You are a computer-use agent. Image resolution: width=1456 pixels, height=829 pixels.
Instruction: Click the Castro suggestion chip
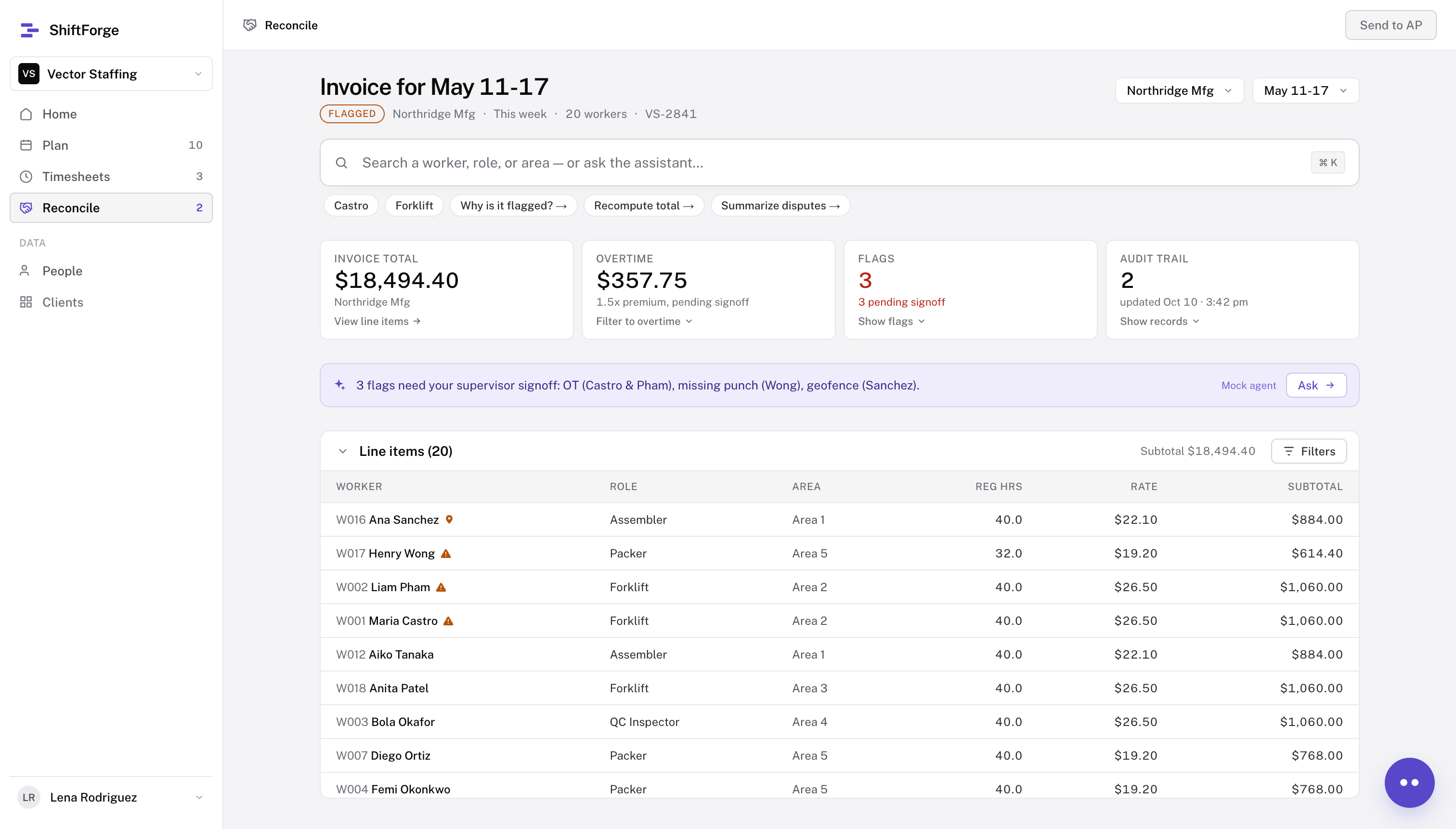pos(351,206)
